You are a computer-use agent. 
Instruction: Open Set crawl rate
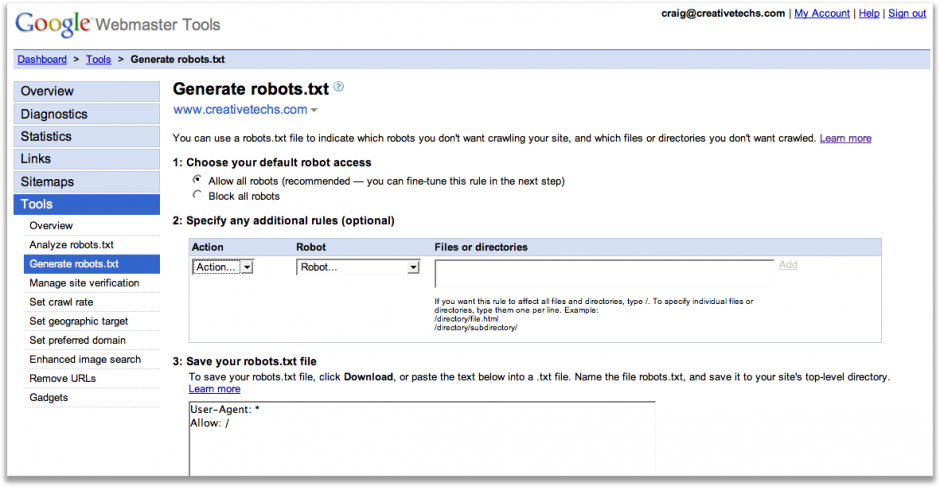[61, 302]
